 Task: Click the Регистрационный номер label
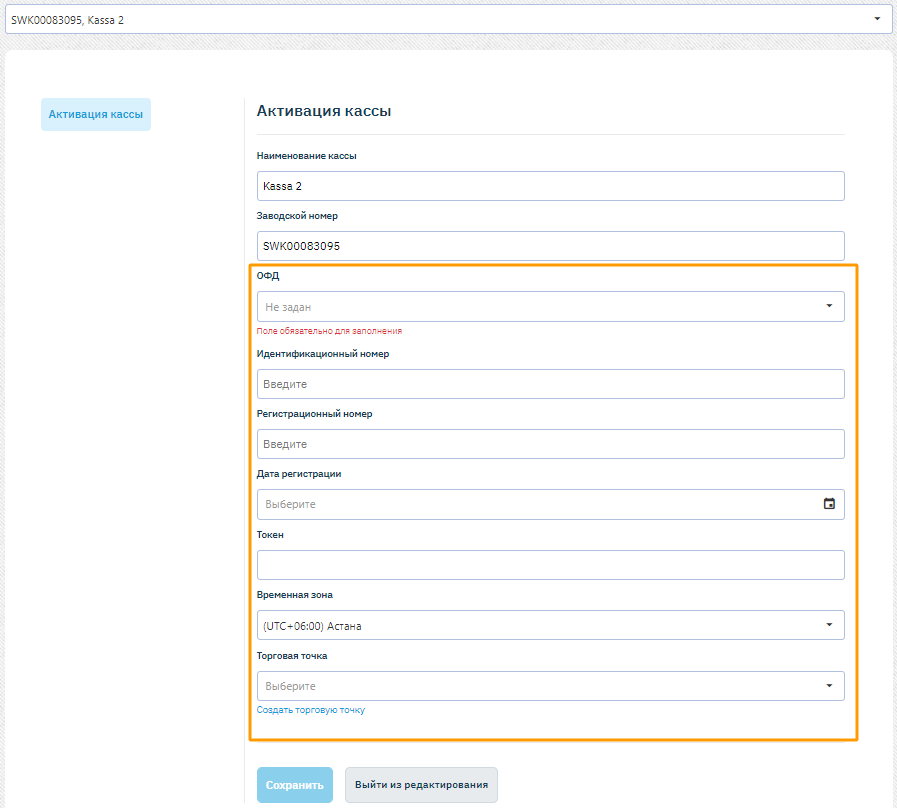point(315,414)
